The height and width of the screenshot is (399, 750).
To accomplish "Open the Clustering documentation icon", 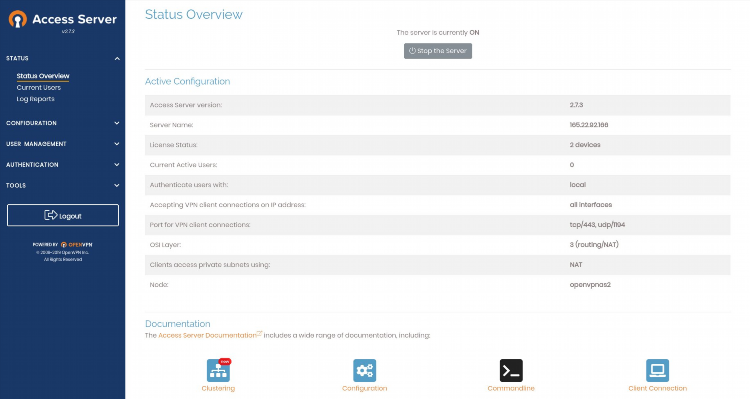I will (218, 370).
